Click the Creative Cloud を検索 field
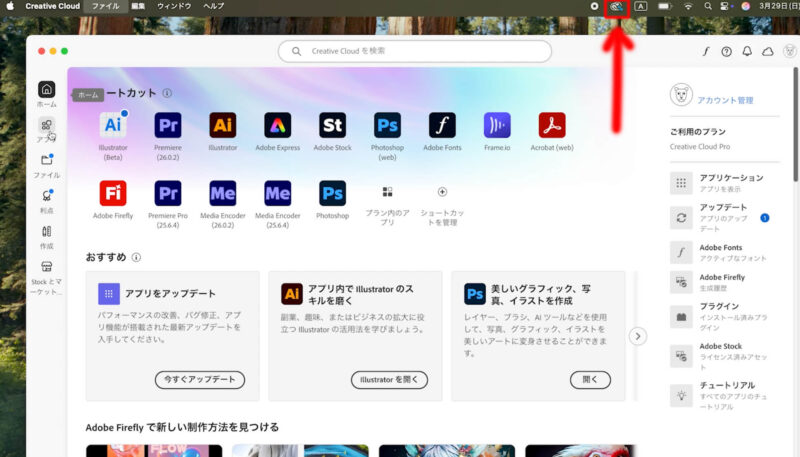The height and width of the screenshot is (457, 800). (415, 51)
